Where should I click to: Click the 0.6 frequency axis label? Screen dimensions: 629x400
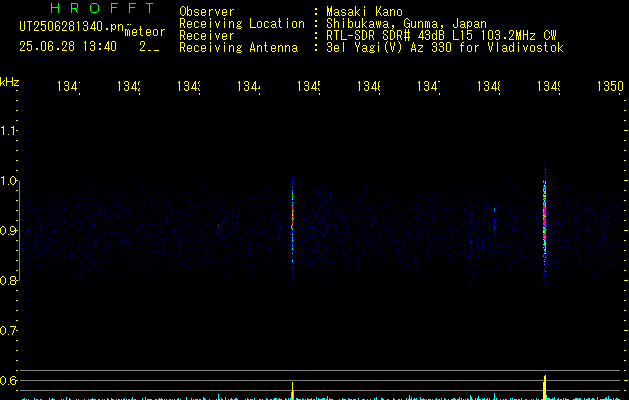(x=8, y=380)
